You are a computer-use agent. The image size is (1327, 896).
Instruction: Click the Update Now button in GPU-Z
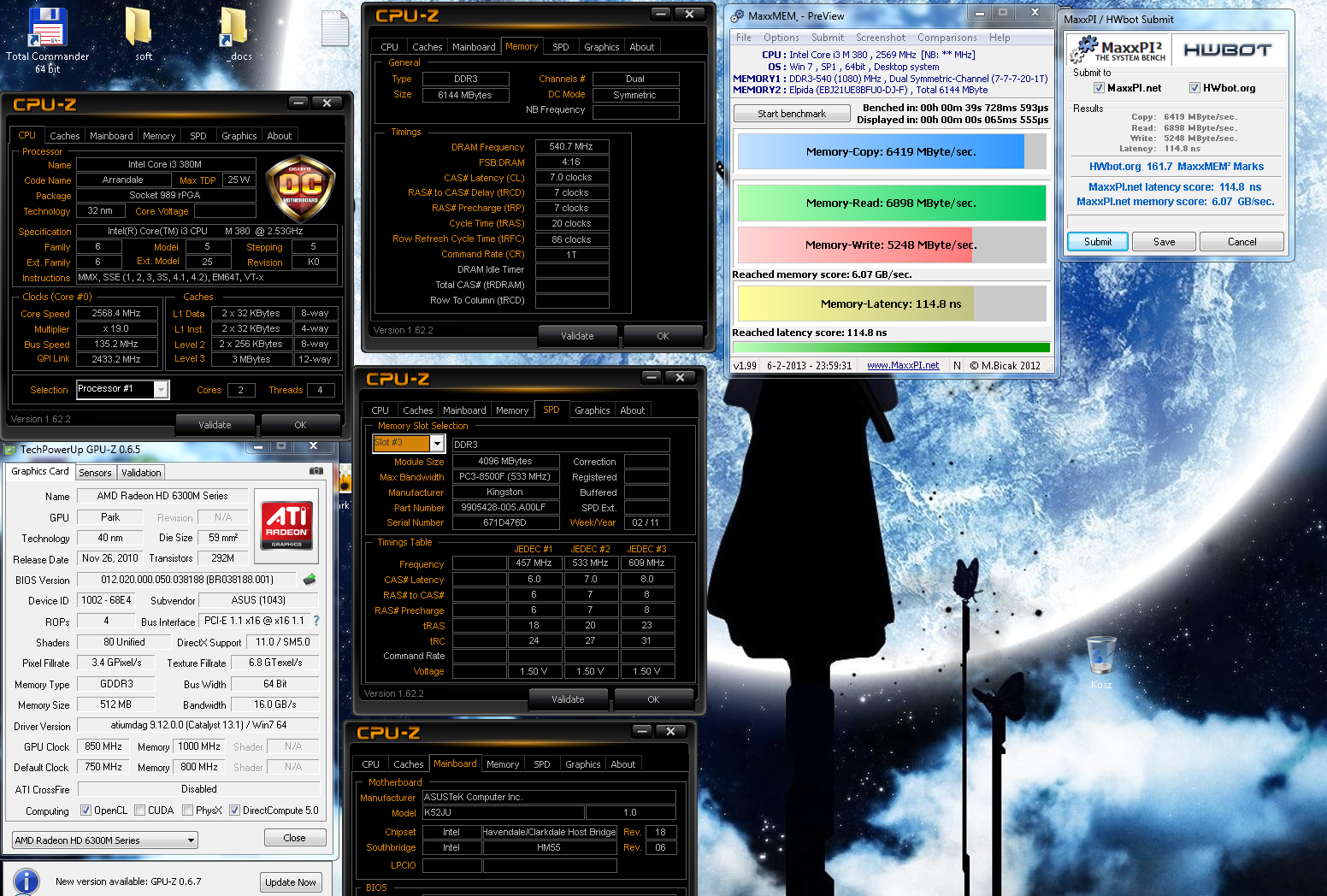(x=291, y=882)
